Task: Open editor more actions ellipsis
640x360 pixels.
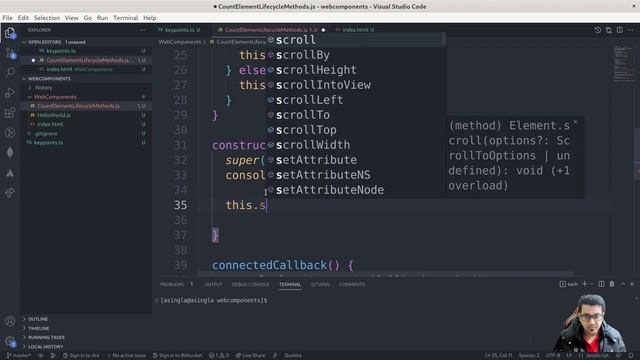Action: (631, 30)
